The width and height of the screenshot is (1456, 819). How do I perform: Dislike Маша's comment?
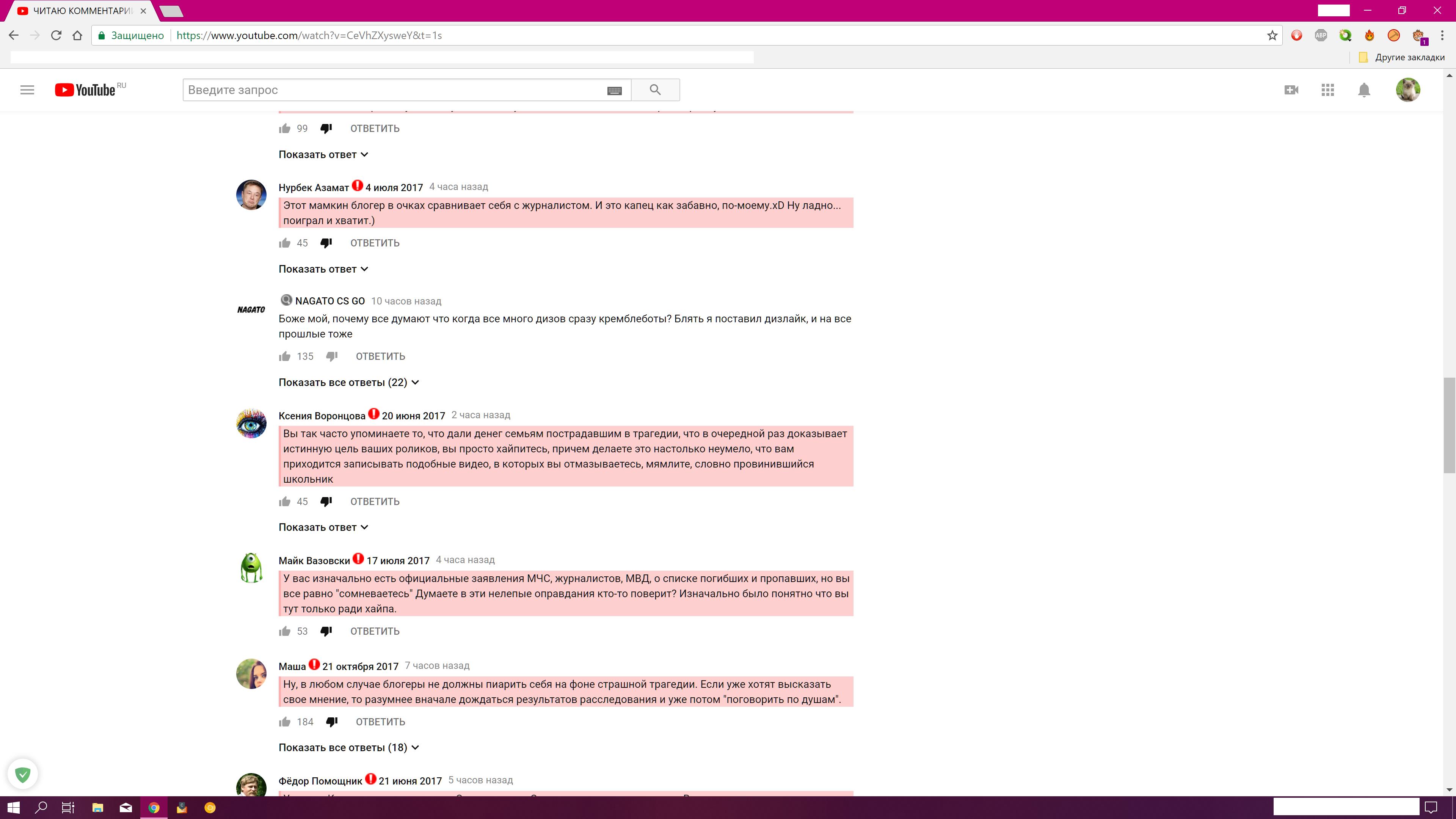point(332,722)
